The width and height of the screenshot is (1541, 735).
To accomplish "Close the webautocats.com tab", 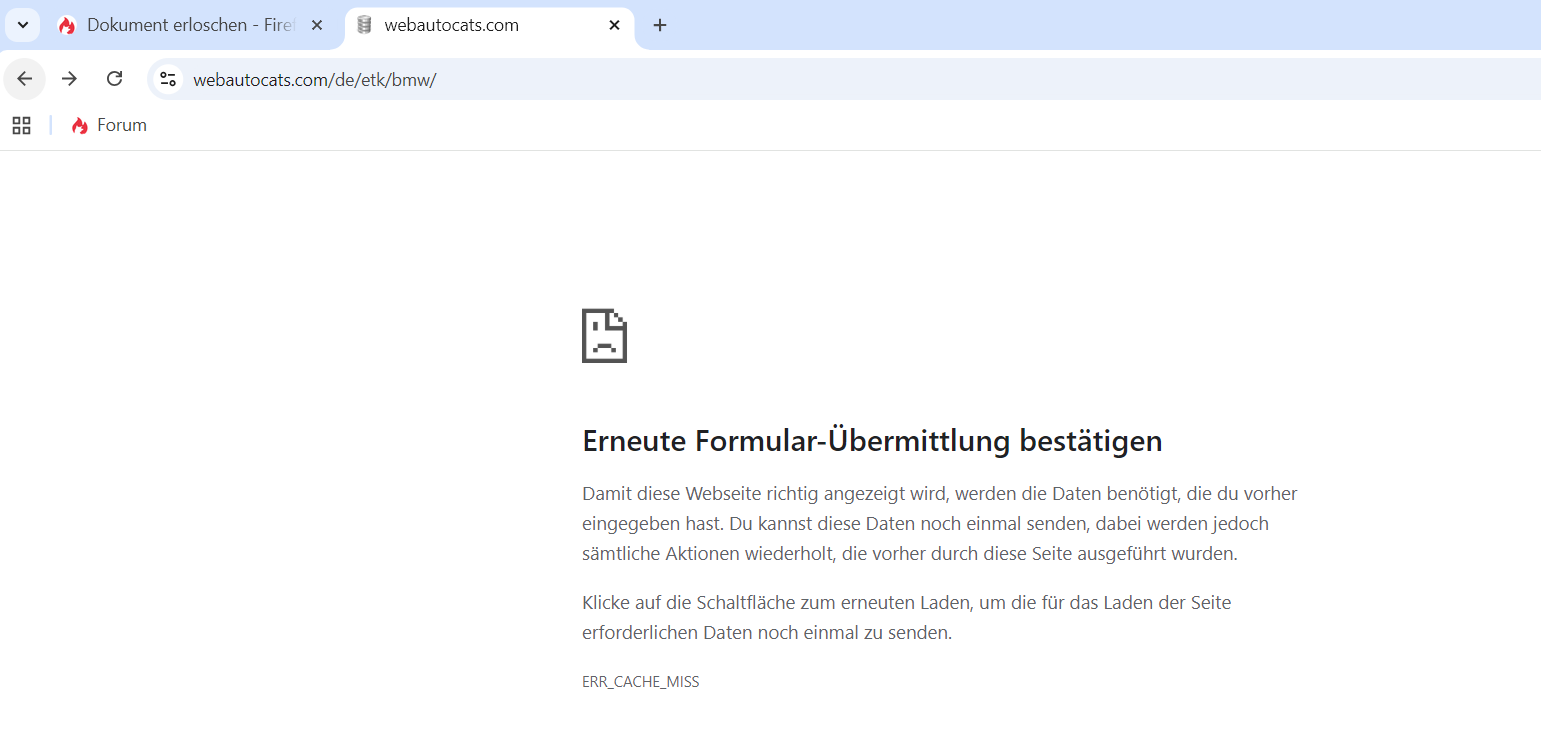I will pyautogui.click(x=615, y=25).
